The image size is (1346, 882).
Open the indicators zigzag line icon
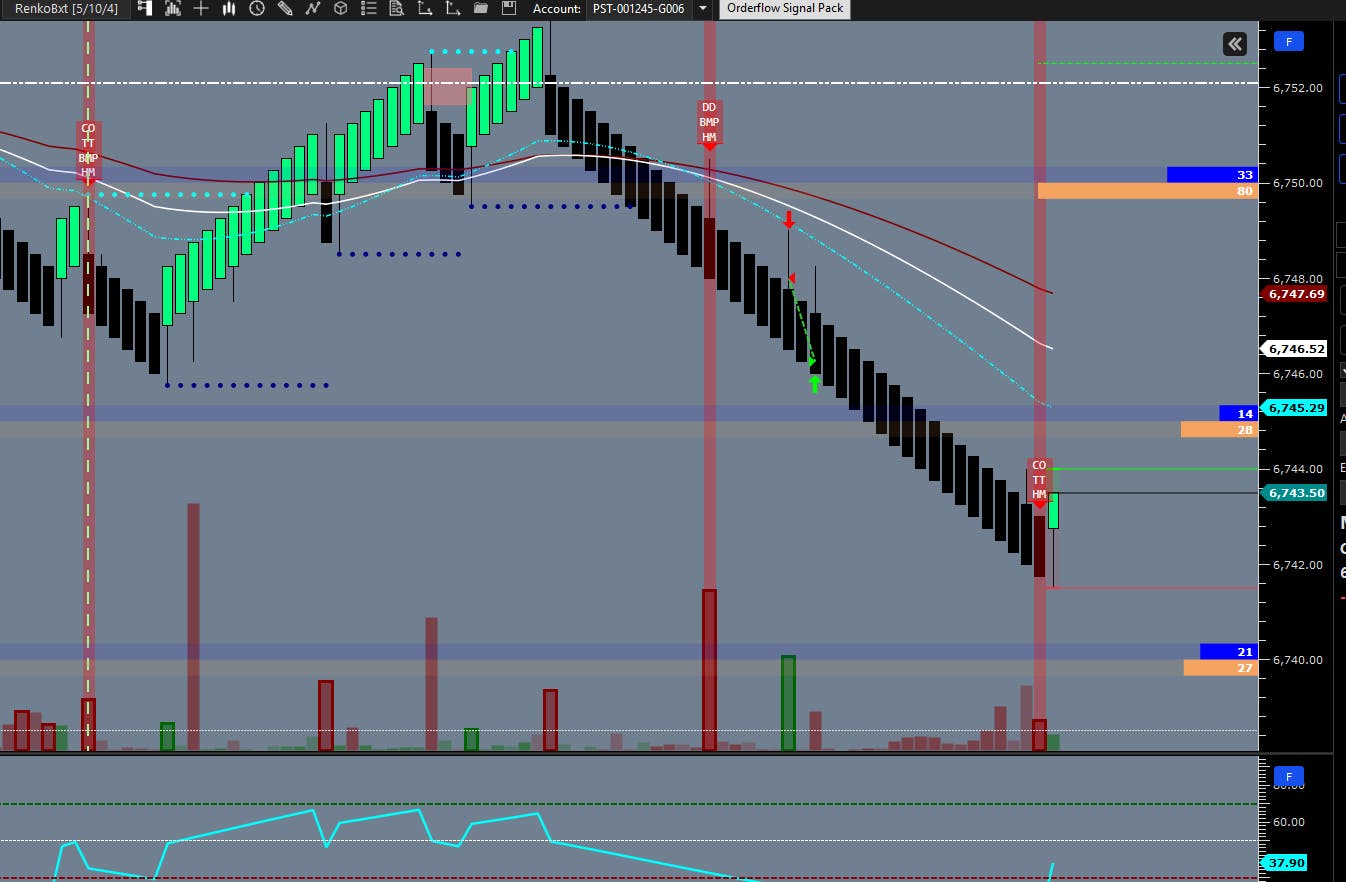[313, 8]
